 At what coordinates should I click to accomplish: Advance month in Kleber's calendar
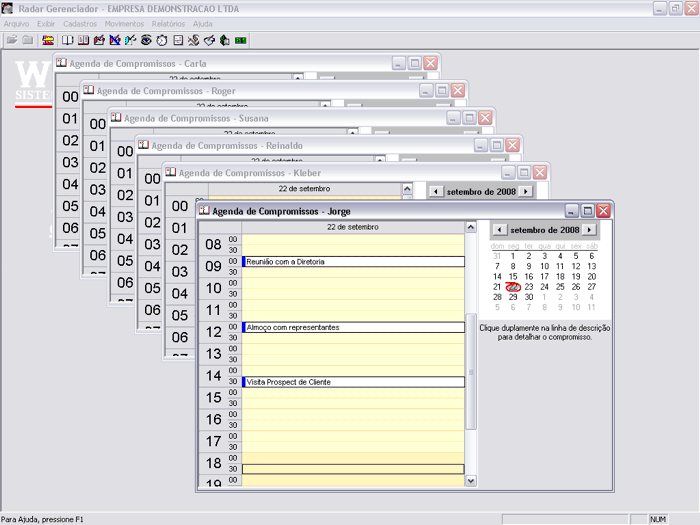pos(525,191)
